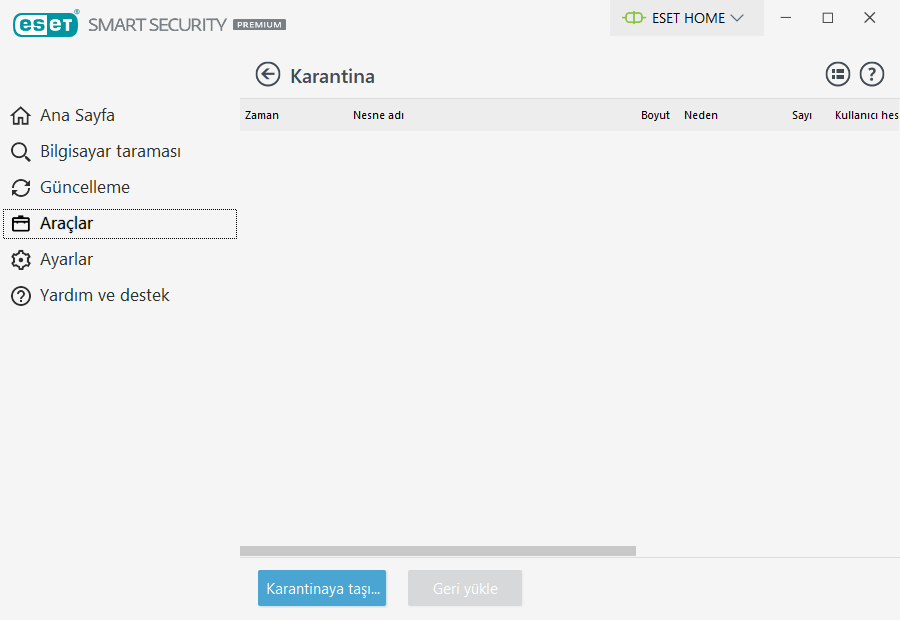Click the Güncelleme refresh arrows icon
Image resolution: width=900 pixels, height=620 pixels.
[x=20, y=188]
